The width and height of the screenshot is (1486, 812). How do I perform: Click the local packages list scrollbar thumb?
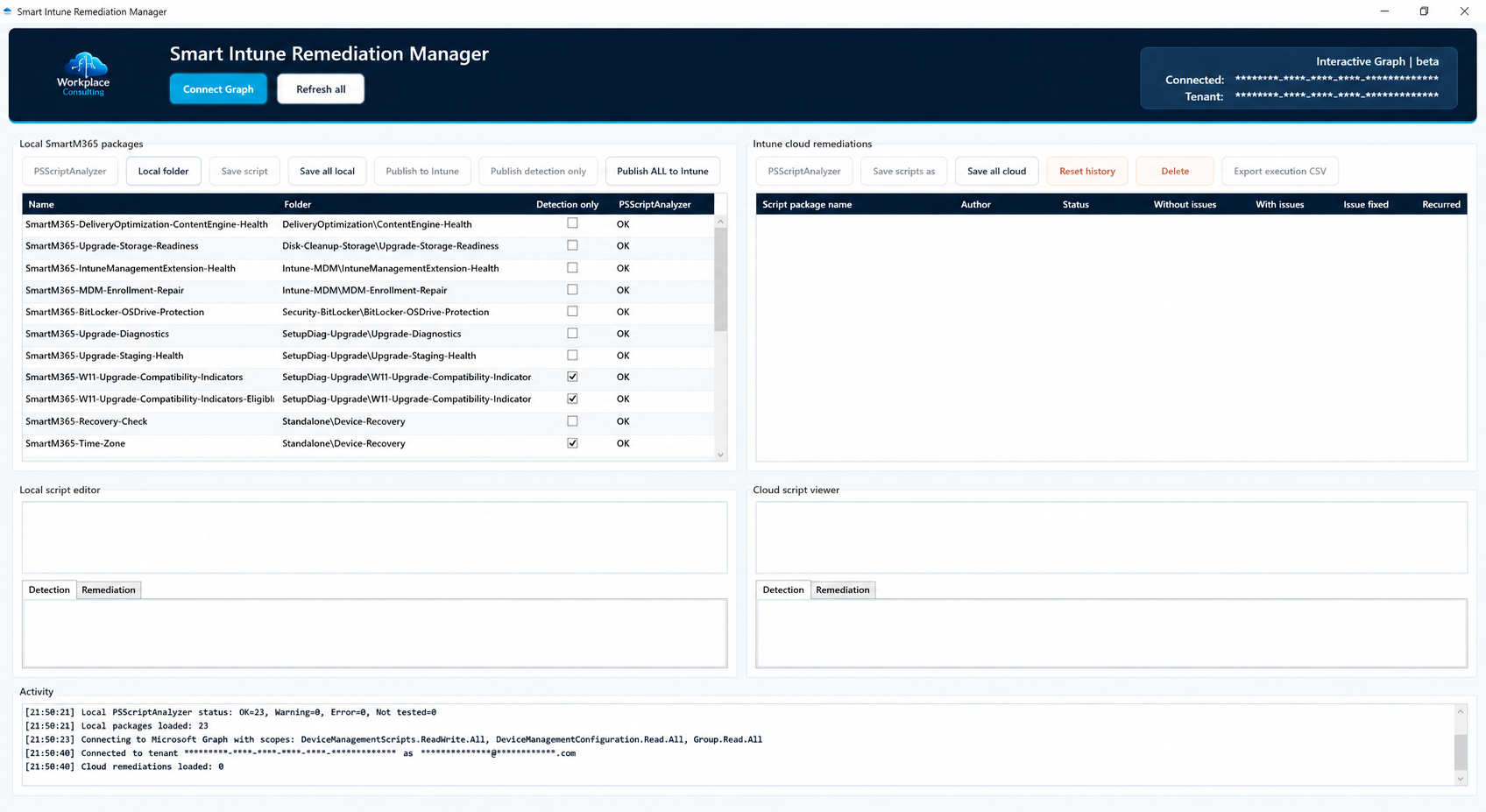pyautogui.click(x=720, y=279)
